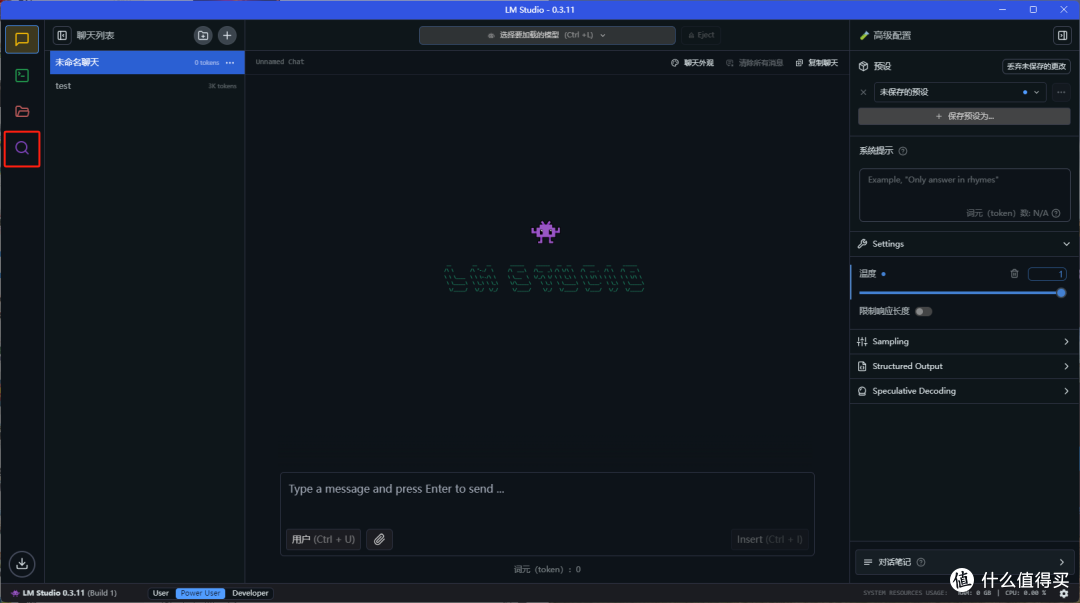Switch sender role with 用户 button

[323, 540]
